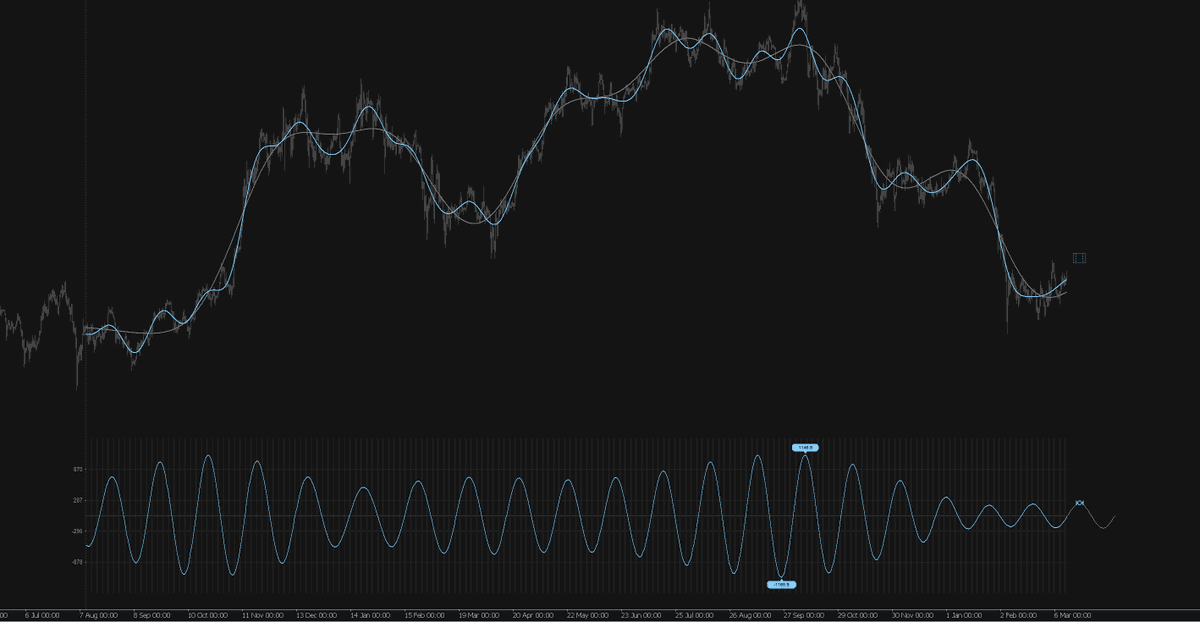The height and width of the screenshot is (622, 1200).
Task: Click the 8 Sep 00:00 date label
Action: click(x=151, y=616)
